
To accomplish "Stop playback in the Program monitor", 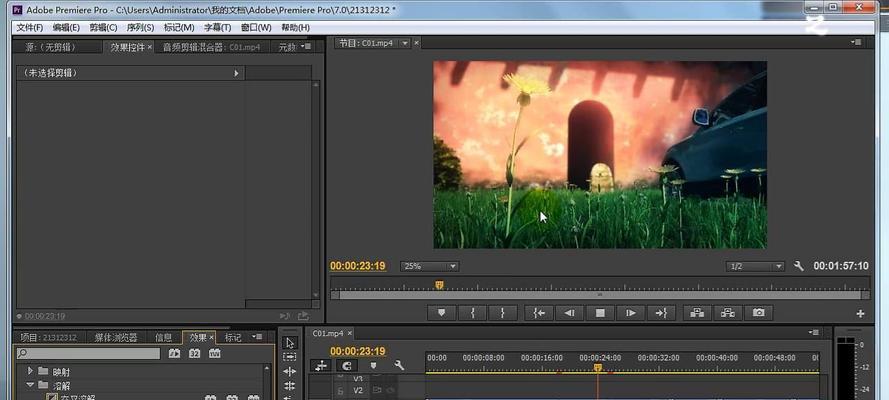I will click(x=600, y=313).
